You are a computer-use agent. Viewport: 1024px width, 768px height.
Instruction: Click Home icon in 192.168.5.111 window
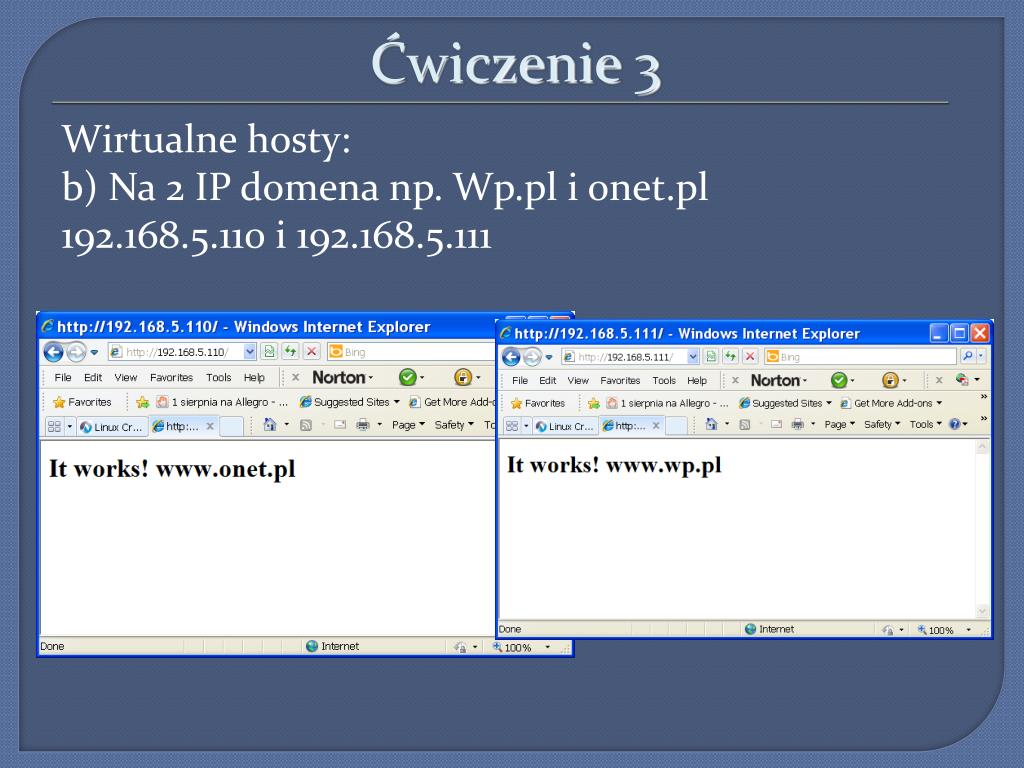click(x=711, y=424)
